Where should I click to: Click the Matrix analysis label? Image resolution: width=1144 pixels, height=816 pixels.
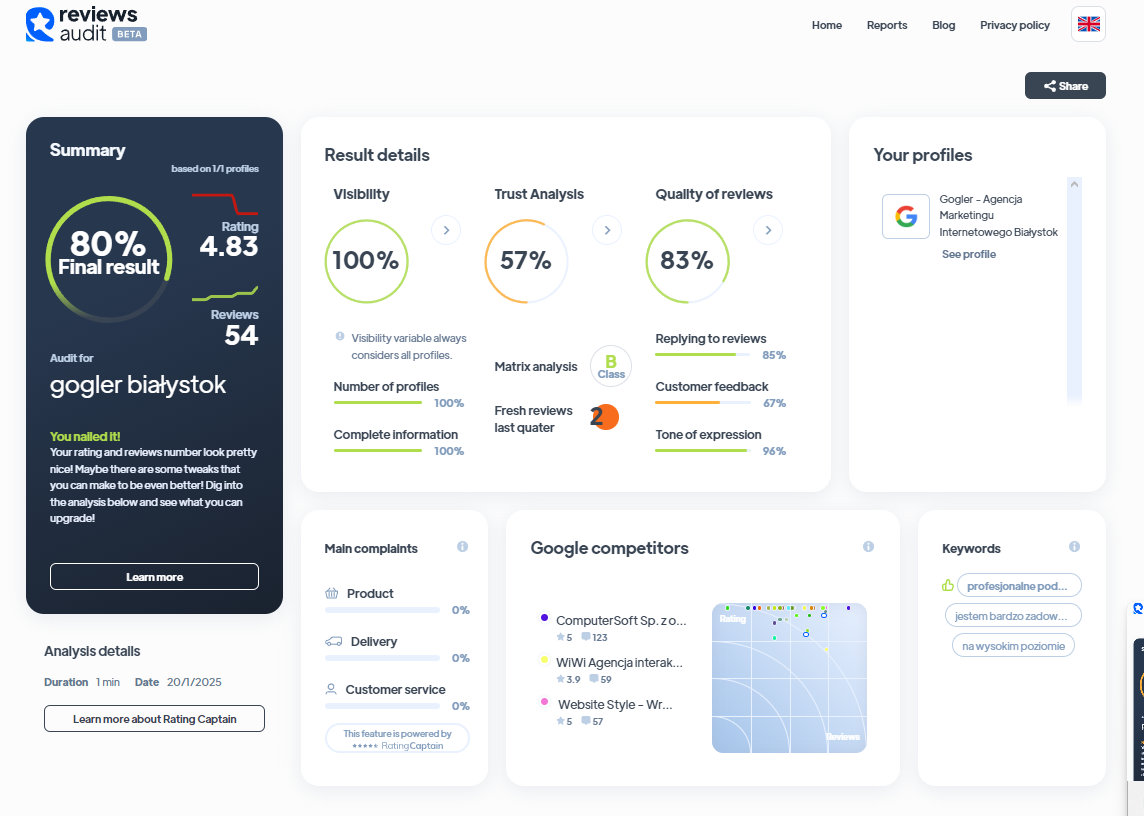point(536,366)
